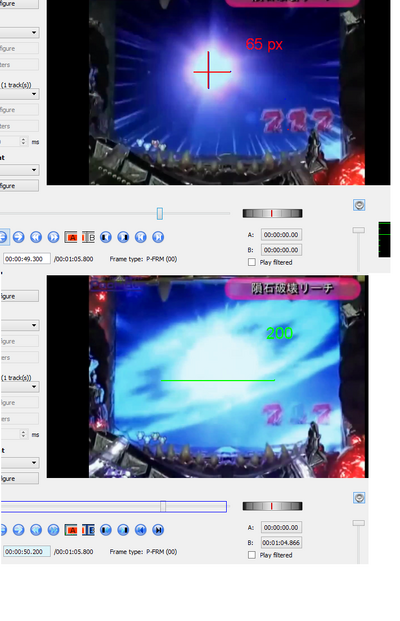Click the Configure button below lower format dropdown
Screen dimensions: 400x621
20,478
